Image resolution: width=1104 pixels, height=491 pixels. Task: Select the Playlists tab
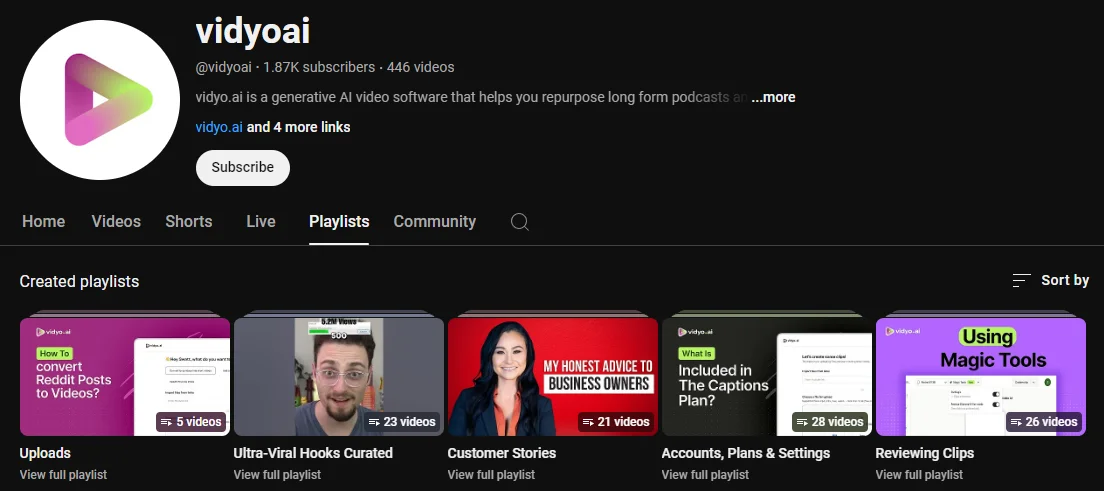tap(339, 221)
